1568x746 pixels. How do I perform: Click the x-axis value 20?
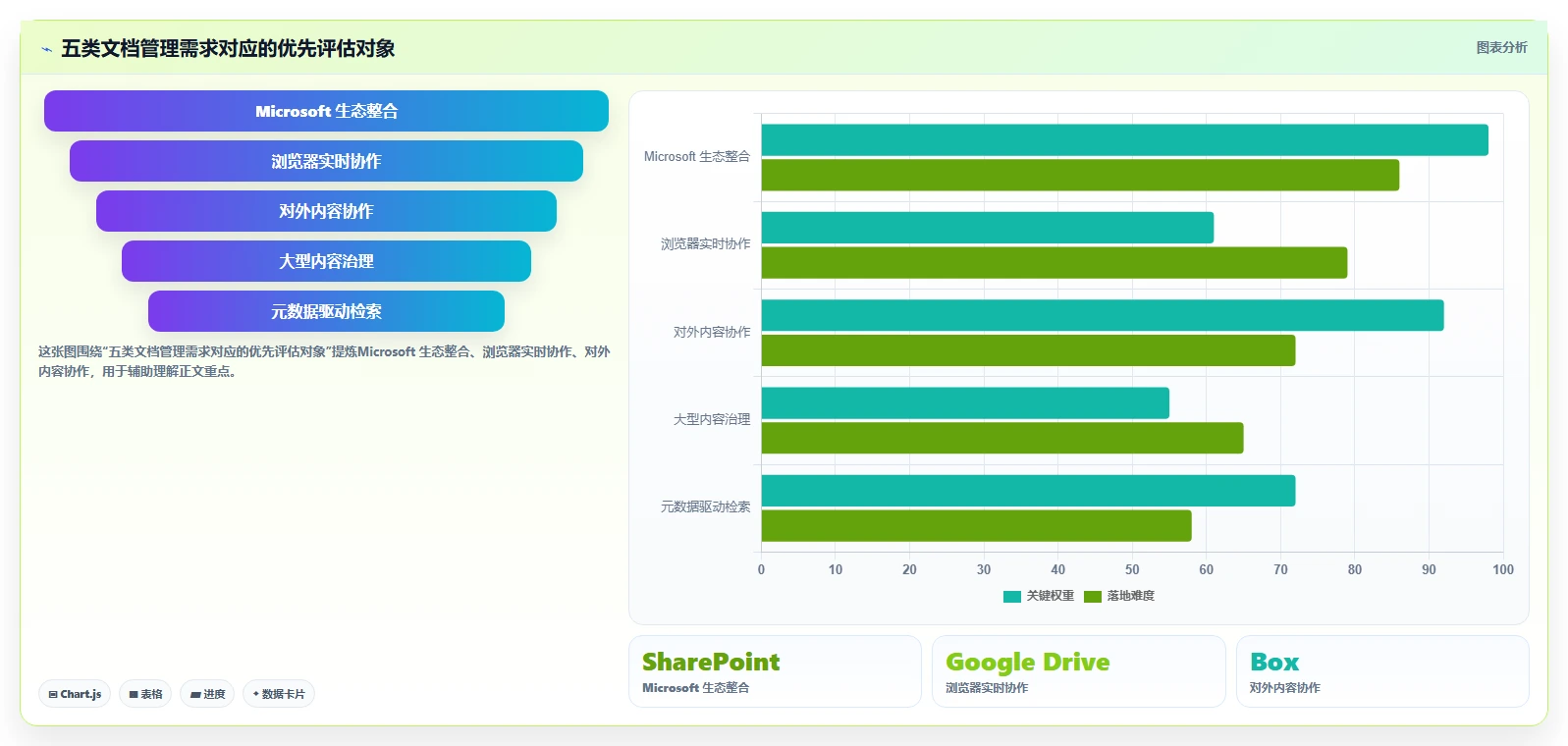coord(909,569)
